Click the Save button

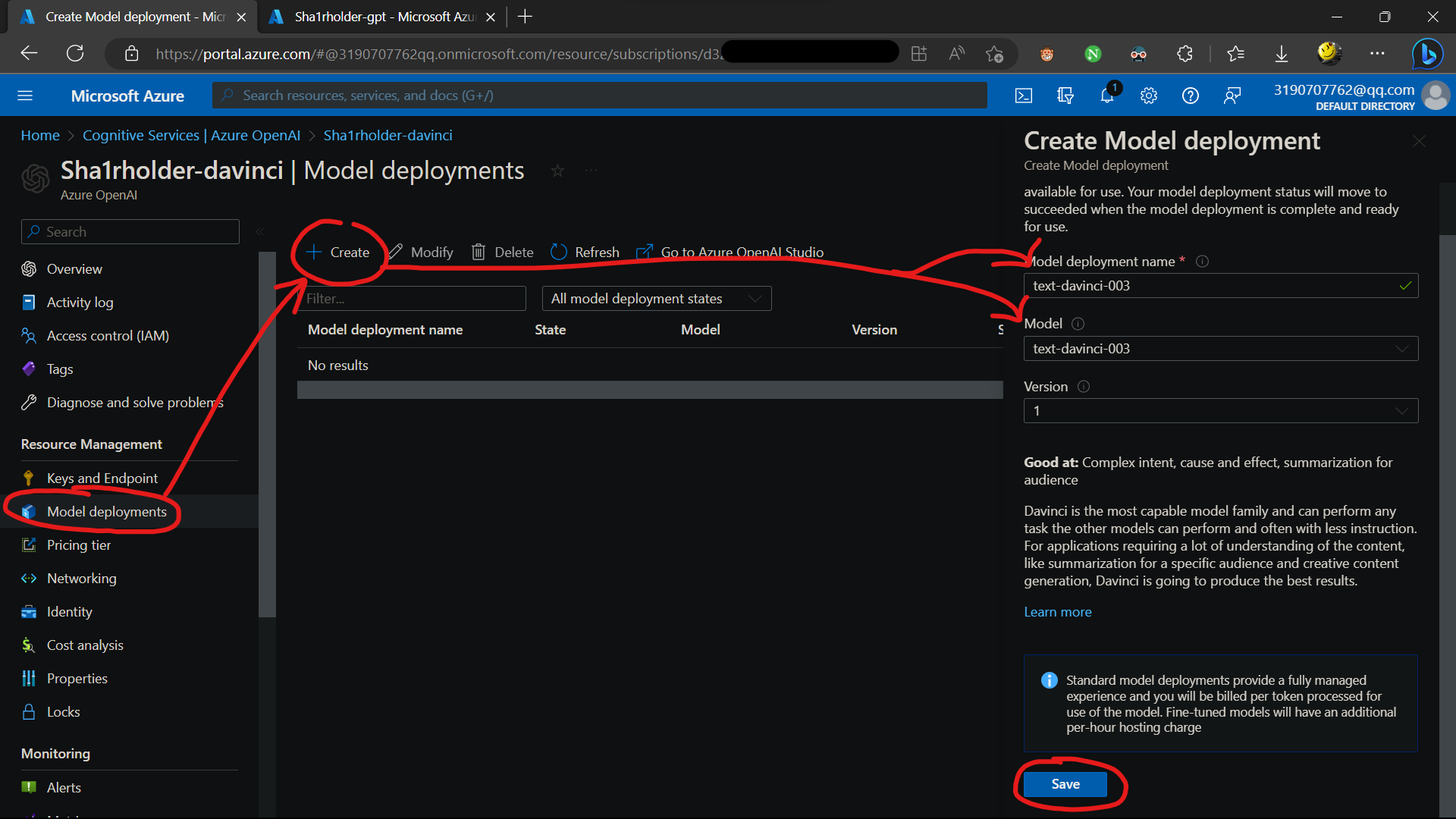pyautogui.click(x=1065, y=784)
